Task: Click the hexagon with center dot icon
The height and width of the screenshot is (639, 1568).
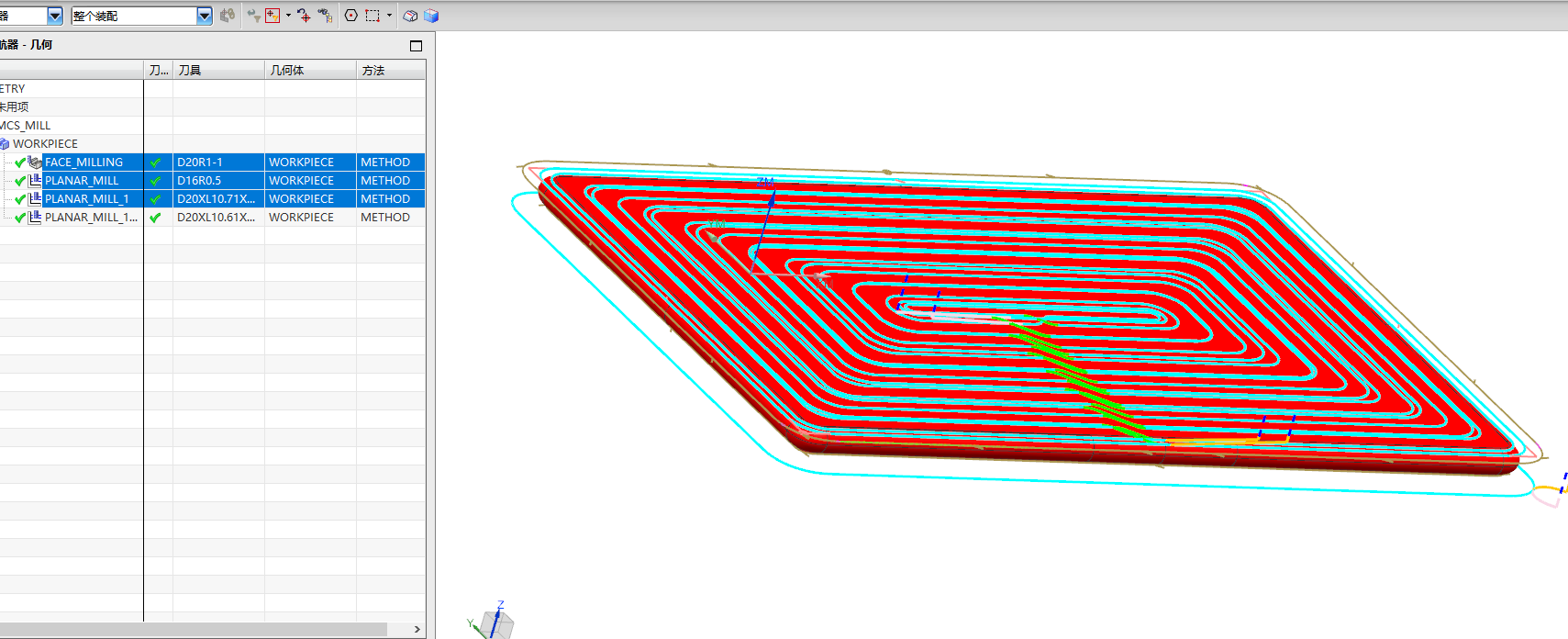Action: pyautogui.click(x=351, y=16)
